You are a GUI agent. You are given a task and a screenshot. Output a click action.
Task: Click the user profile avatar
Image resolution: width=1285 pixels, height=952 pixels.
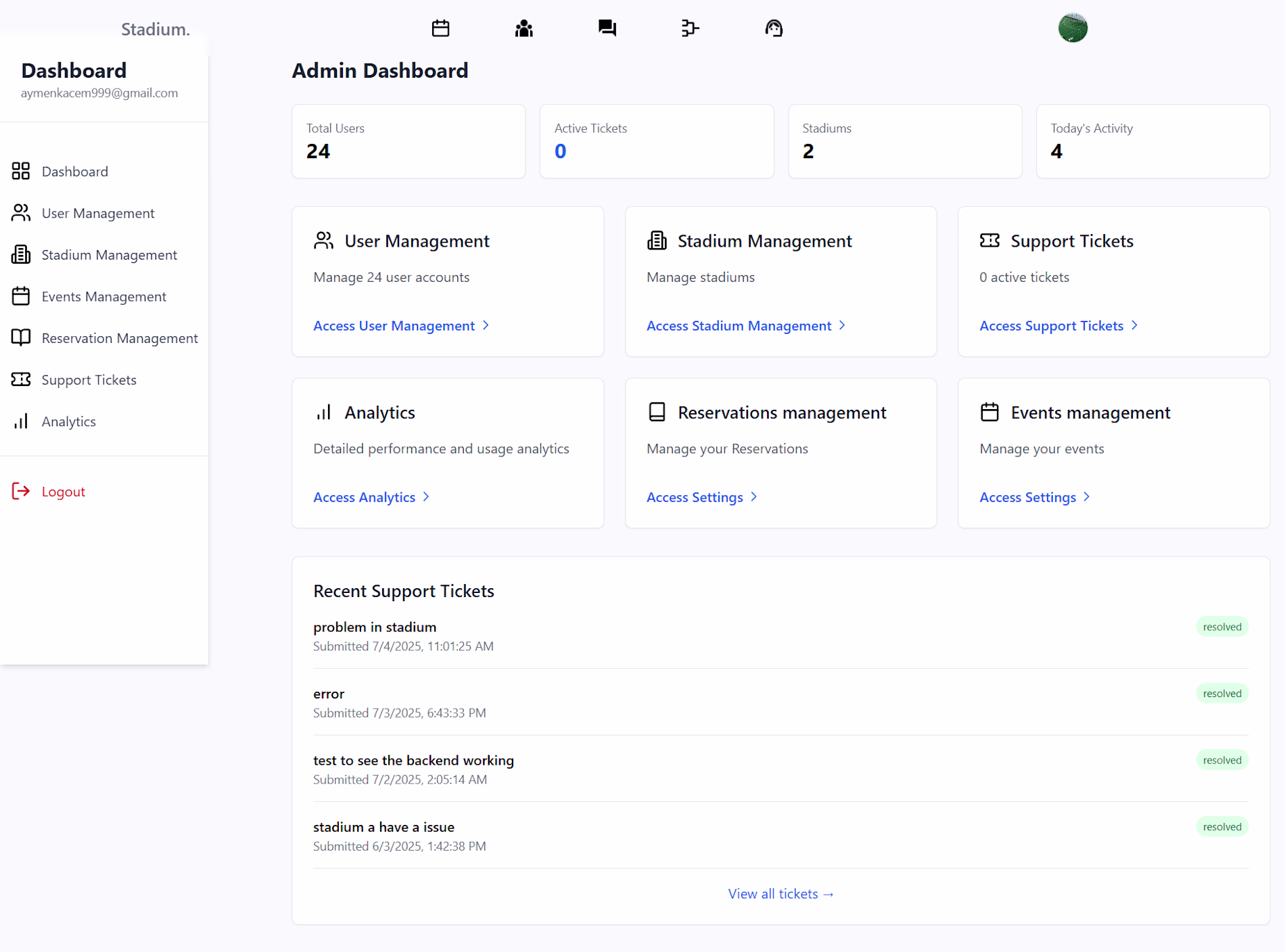tap(1072, 28)
